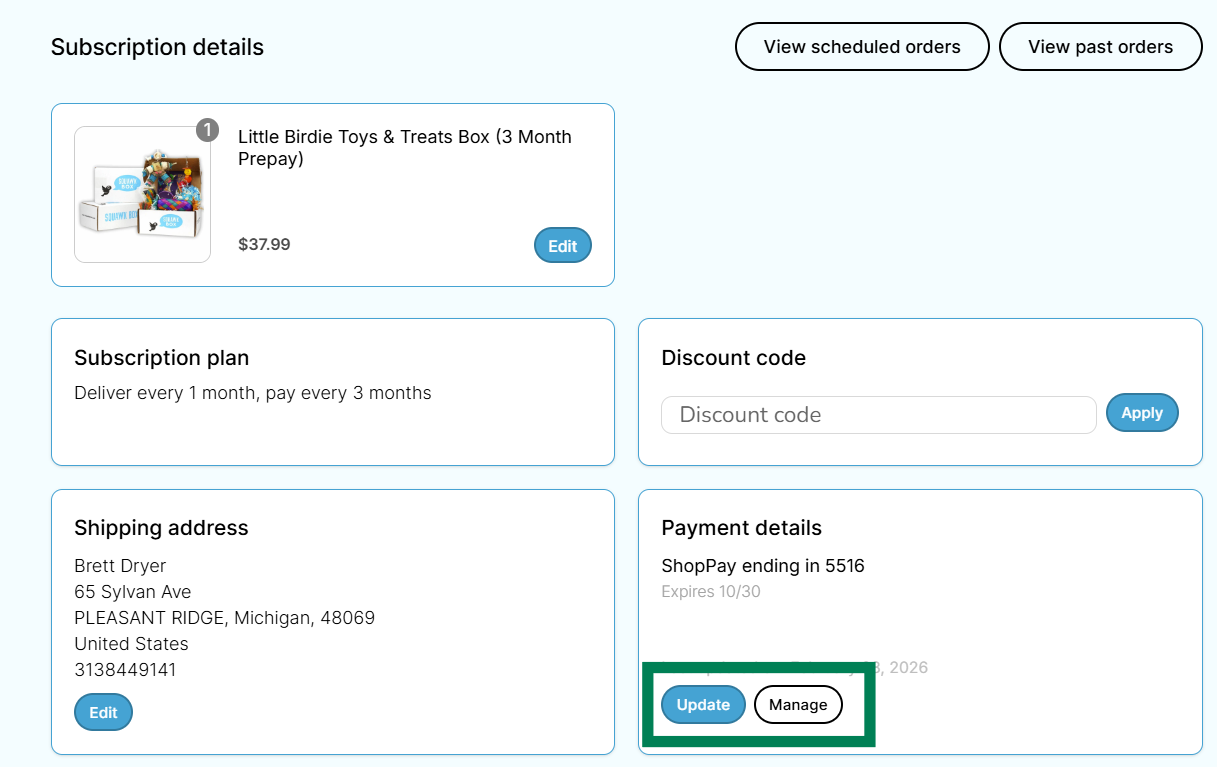Image resolution: width=1217 pixels, height=767 pixels.
Task: Click the Subscription plan heading
Action: 161,358
